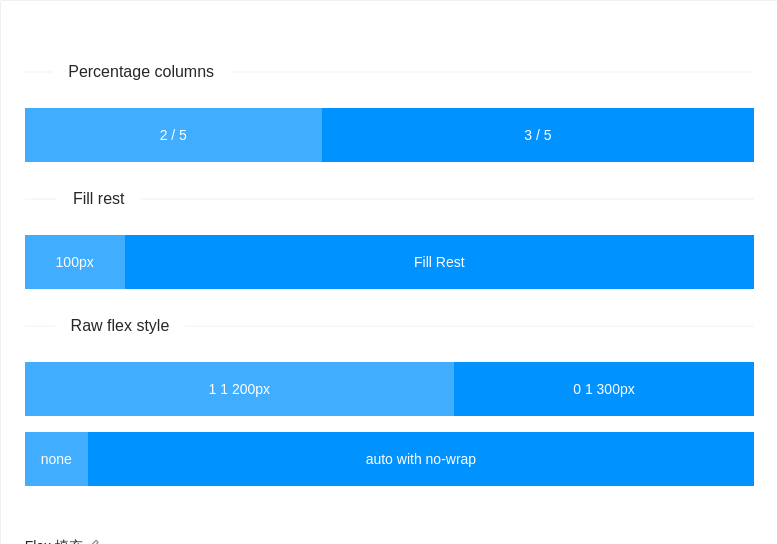Viewport: 777px width, 544px height.
Task: Click the small "none" column block
Action: click(x=56, y=459)
